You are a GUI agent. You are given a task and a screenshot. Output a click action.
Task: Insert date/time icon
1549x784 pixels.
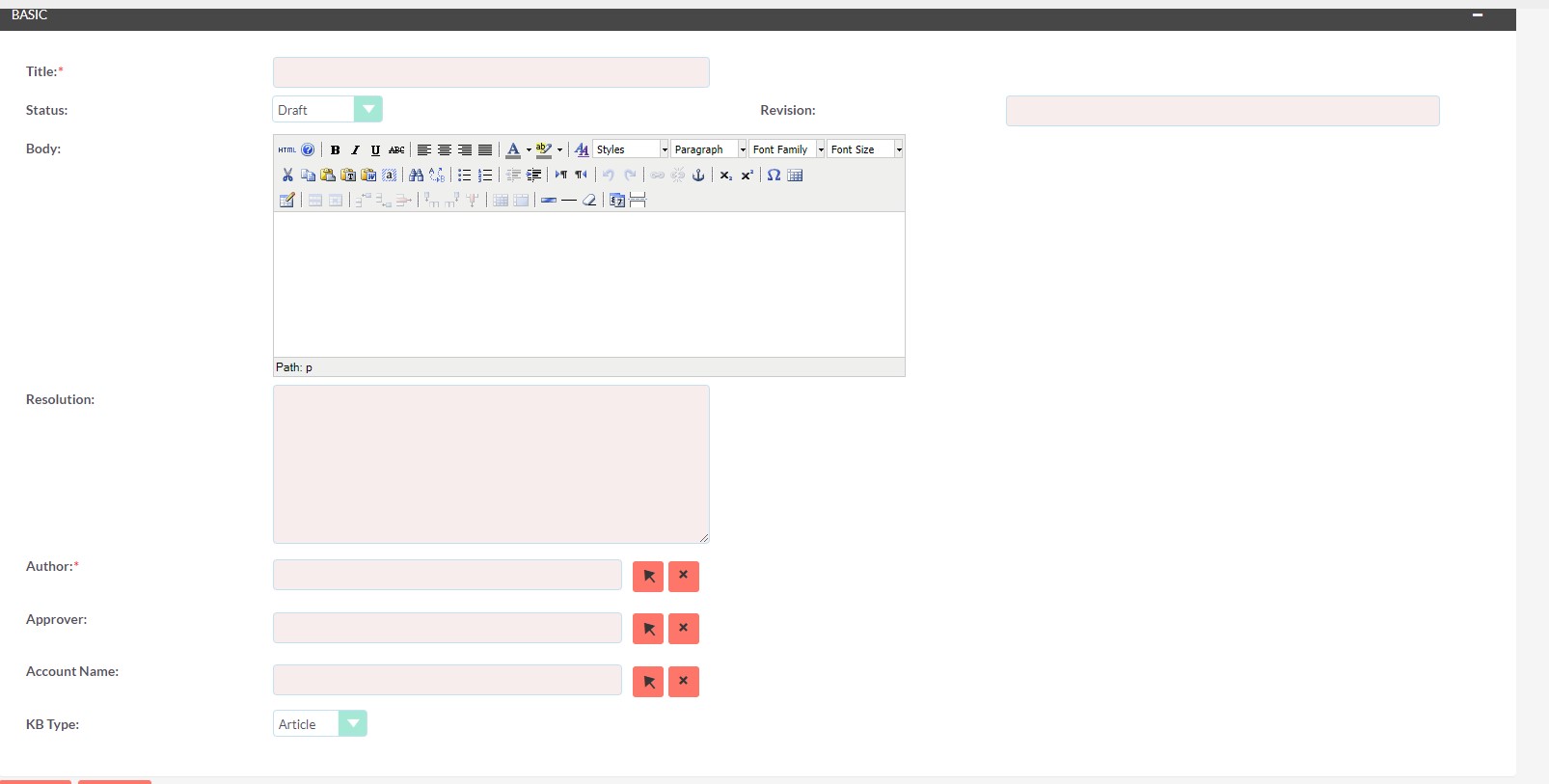617,200
